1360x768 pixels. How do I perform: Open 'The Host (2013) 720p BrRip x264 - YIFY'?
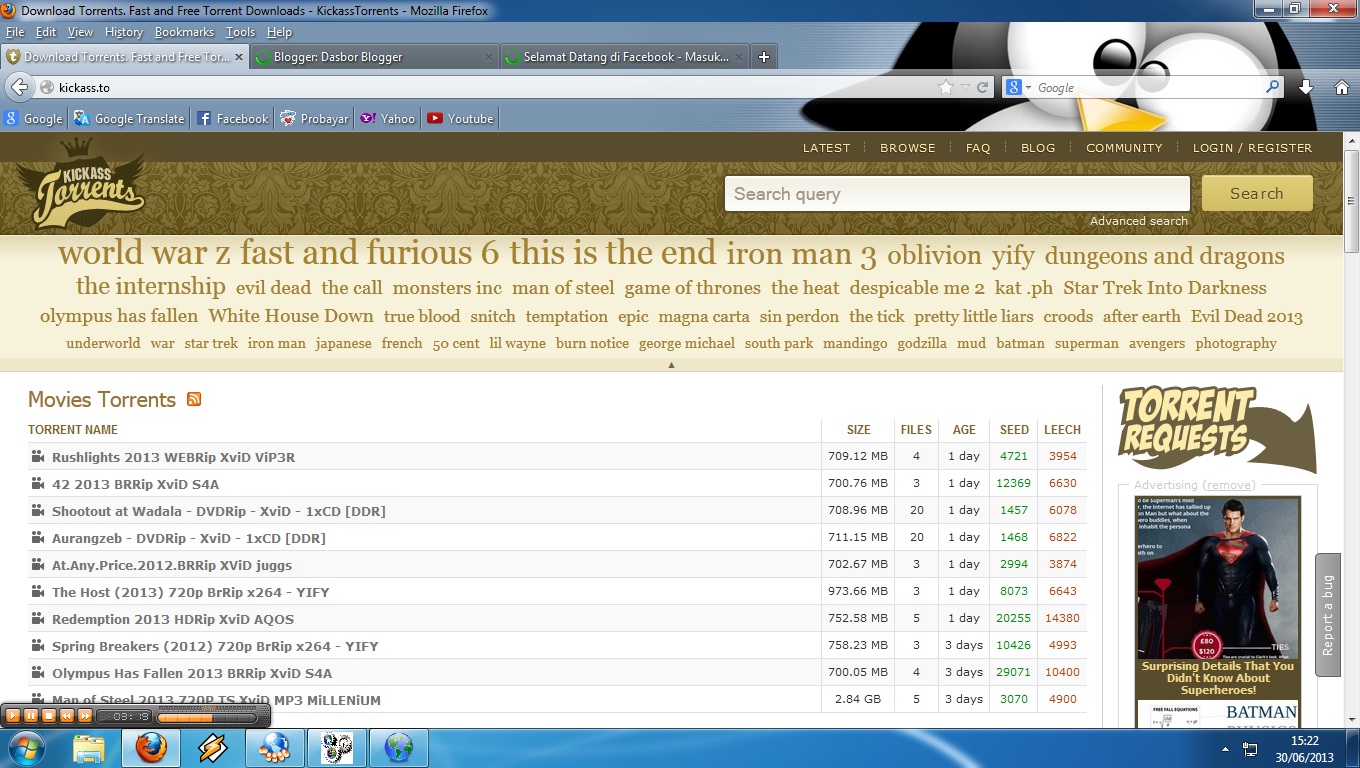pyautogui.click(x=190, y=592)
